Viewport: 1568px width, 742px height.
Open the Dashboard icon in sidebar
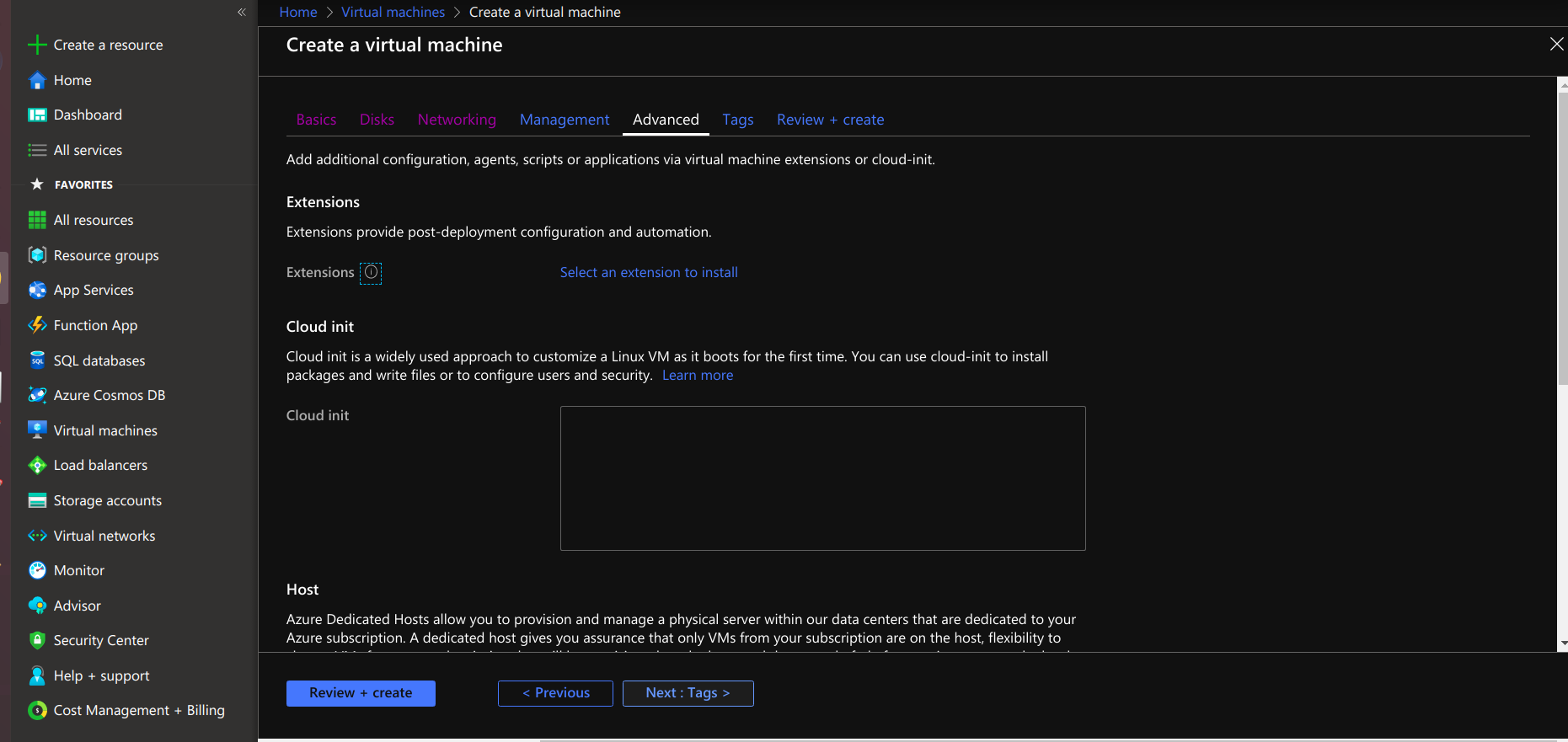(37, 115)
